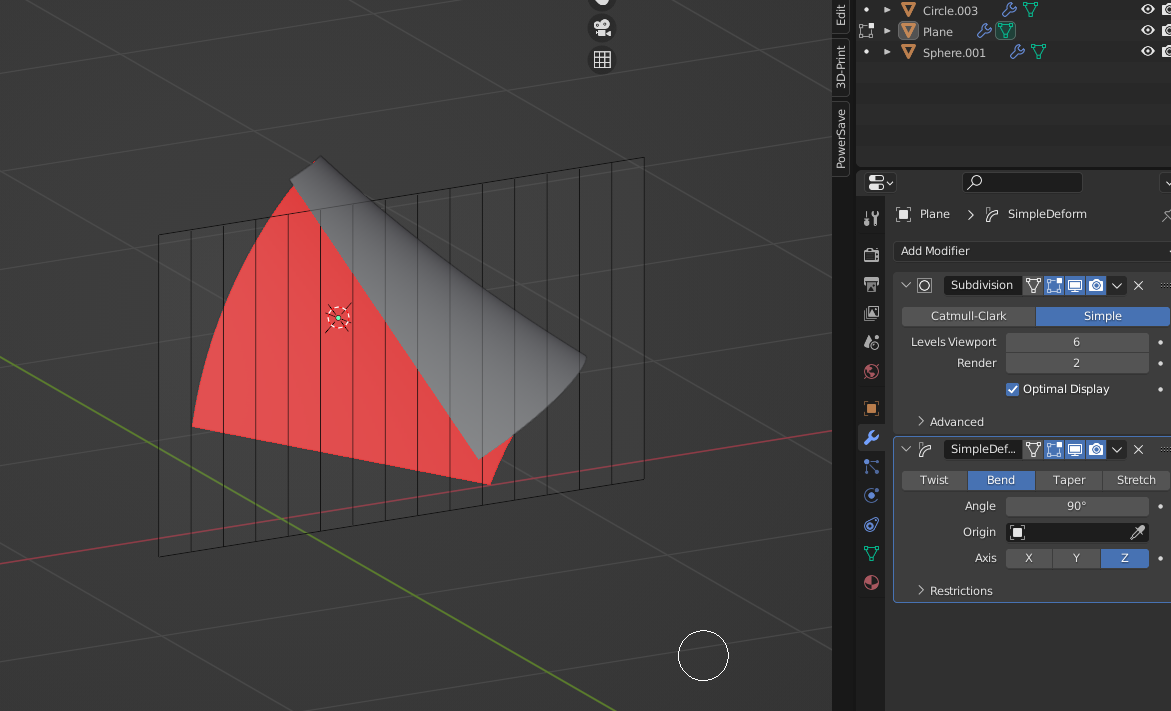Open the Scene properties tab
Viewport: 1171px width, 711px height.
[x=871, y=342]
